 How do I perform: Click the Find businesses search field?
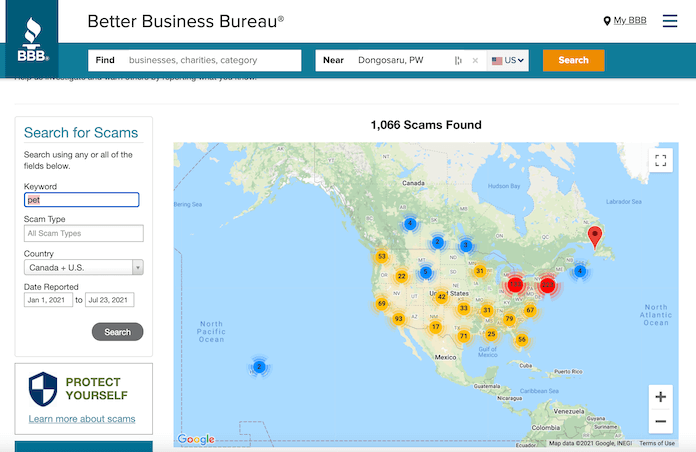(x=194, y=60)
